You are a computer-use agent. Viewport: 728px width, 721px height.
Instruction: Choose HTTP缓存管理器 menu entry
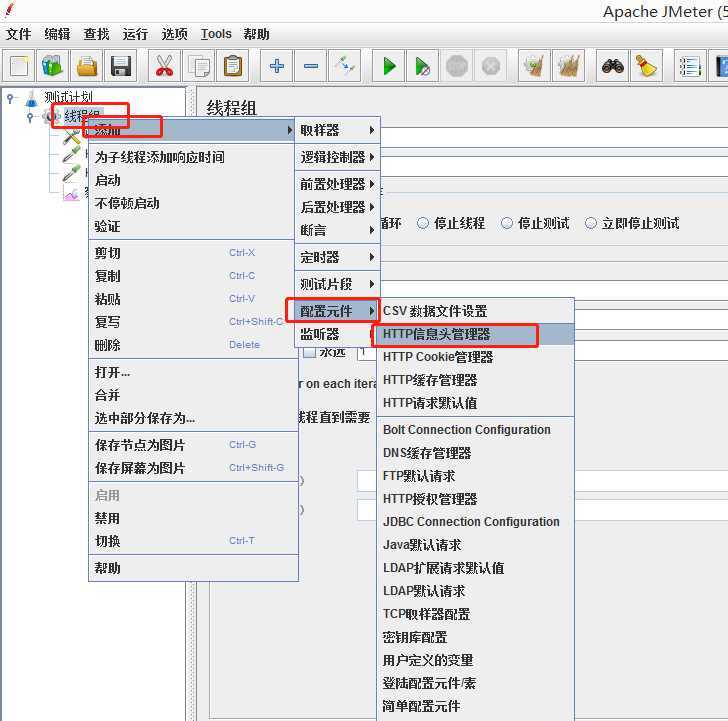(x=475, y=380)
